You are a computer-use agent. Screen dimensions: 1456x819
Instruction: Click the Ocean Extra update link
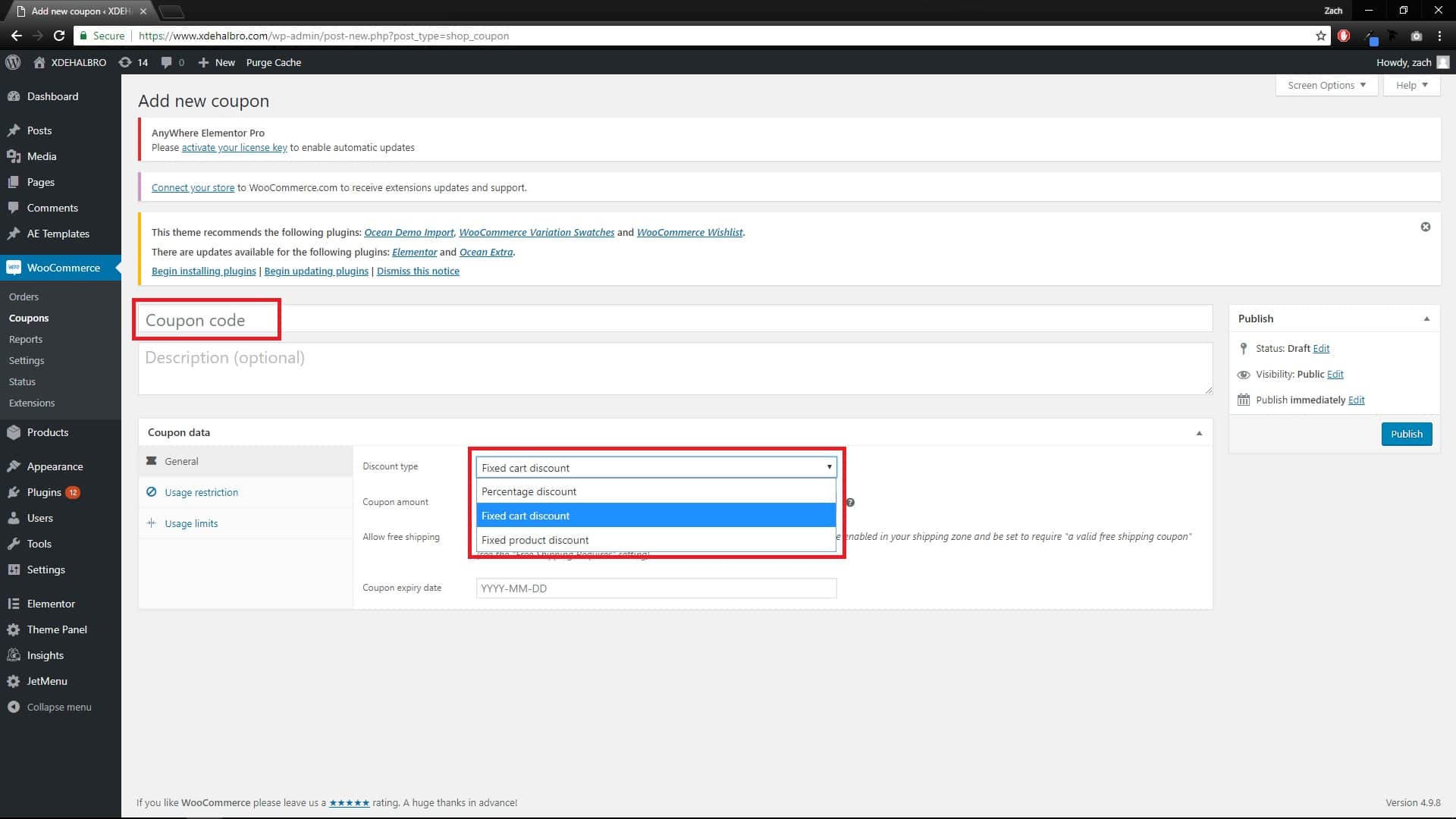486,252
